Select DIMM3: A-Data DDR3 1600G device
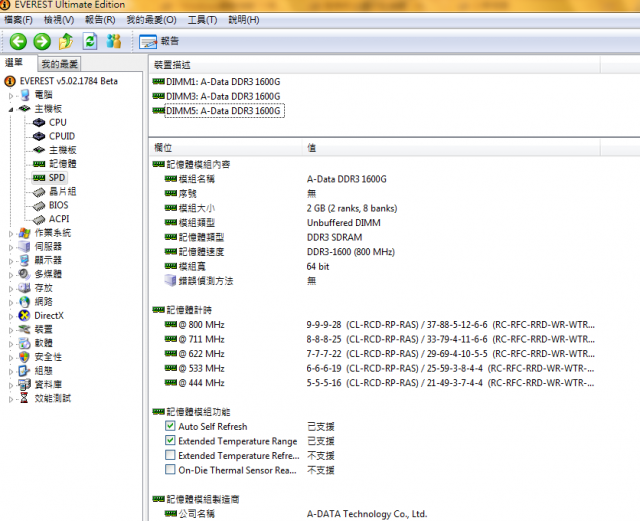The width and height of the screenshot is (640, 521). [223, 96]
